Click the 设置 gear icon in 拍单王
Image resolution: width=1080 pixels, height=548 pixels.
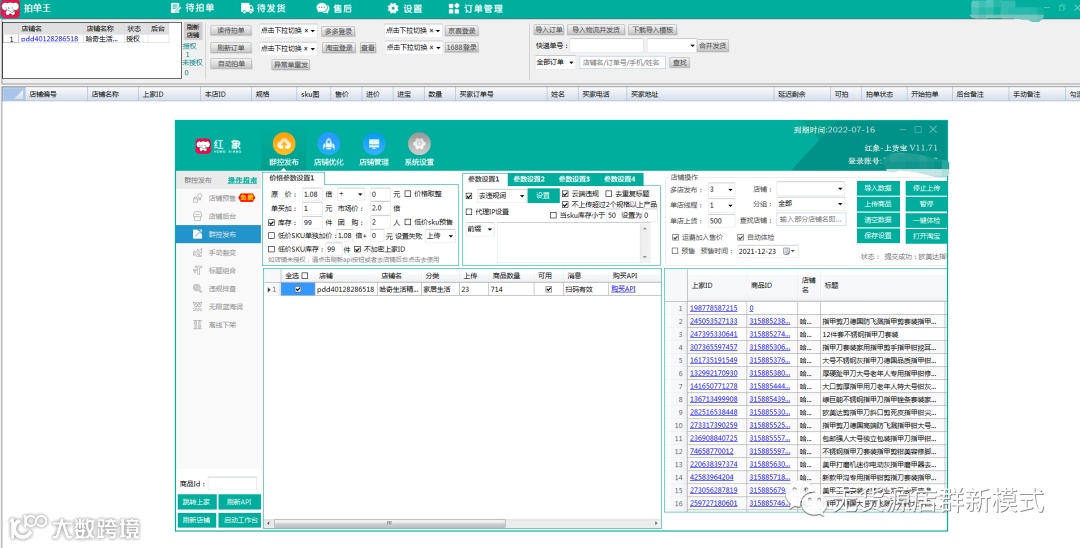tap(393, 8)
